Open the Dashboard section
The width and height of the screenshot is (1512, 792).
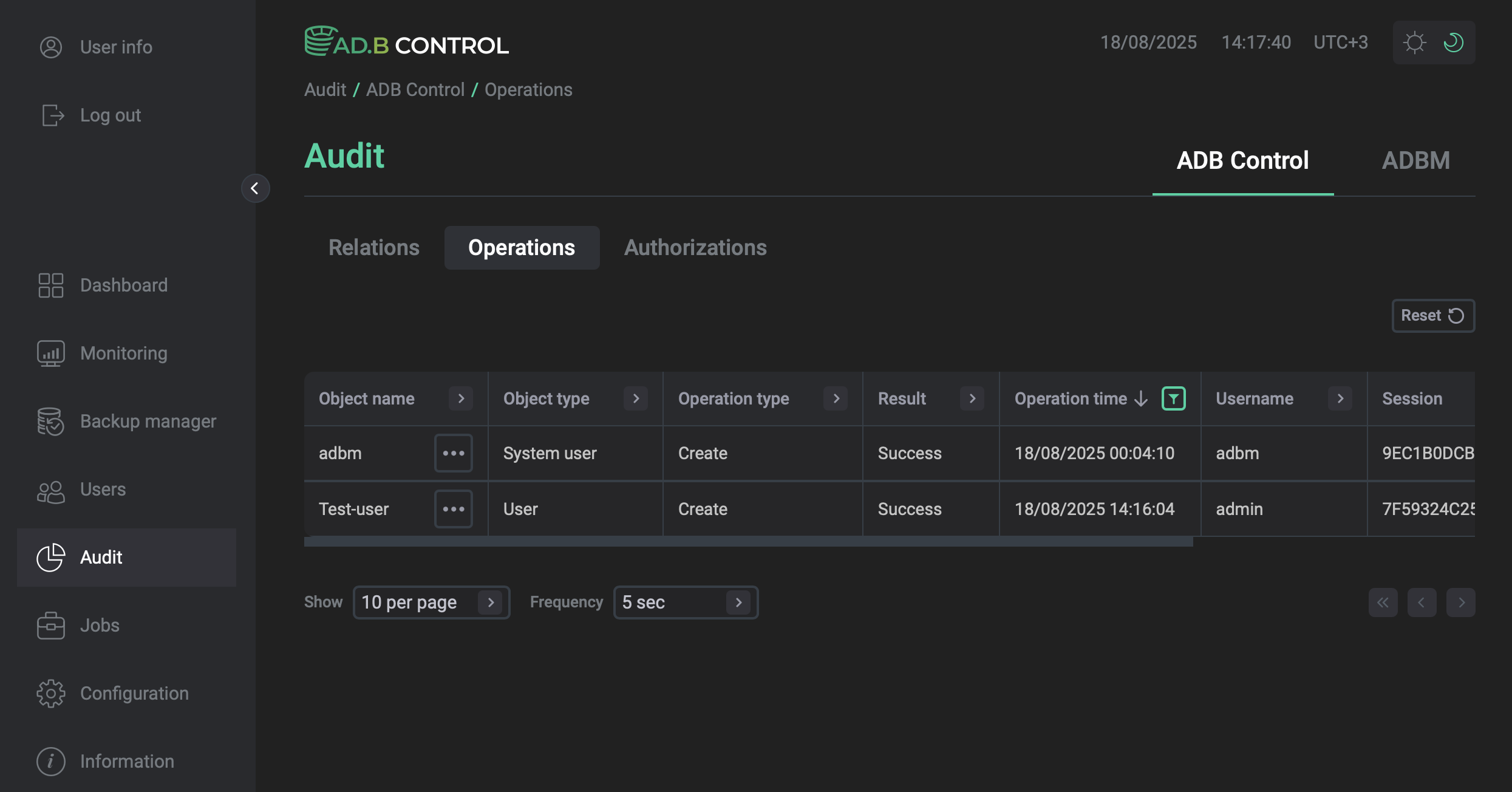pyautogui.click(x=124, y=285)
